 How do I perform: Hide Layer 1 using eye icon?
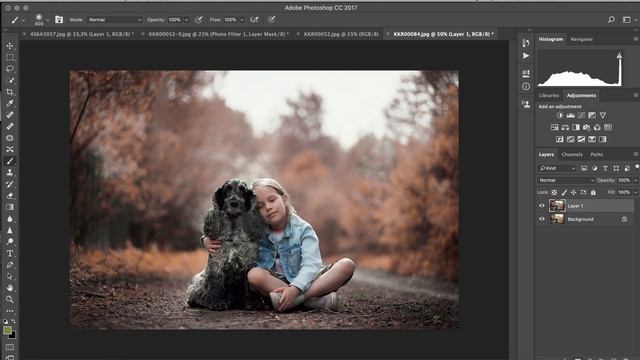point(542,206)
